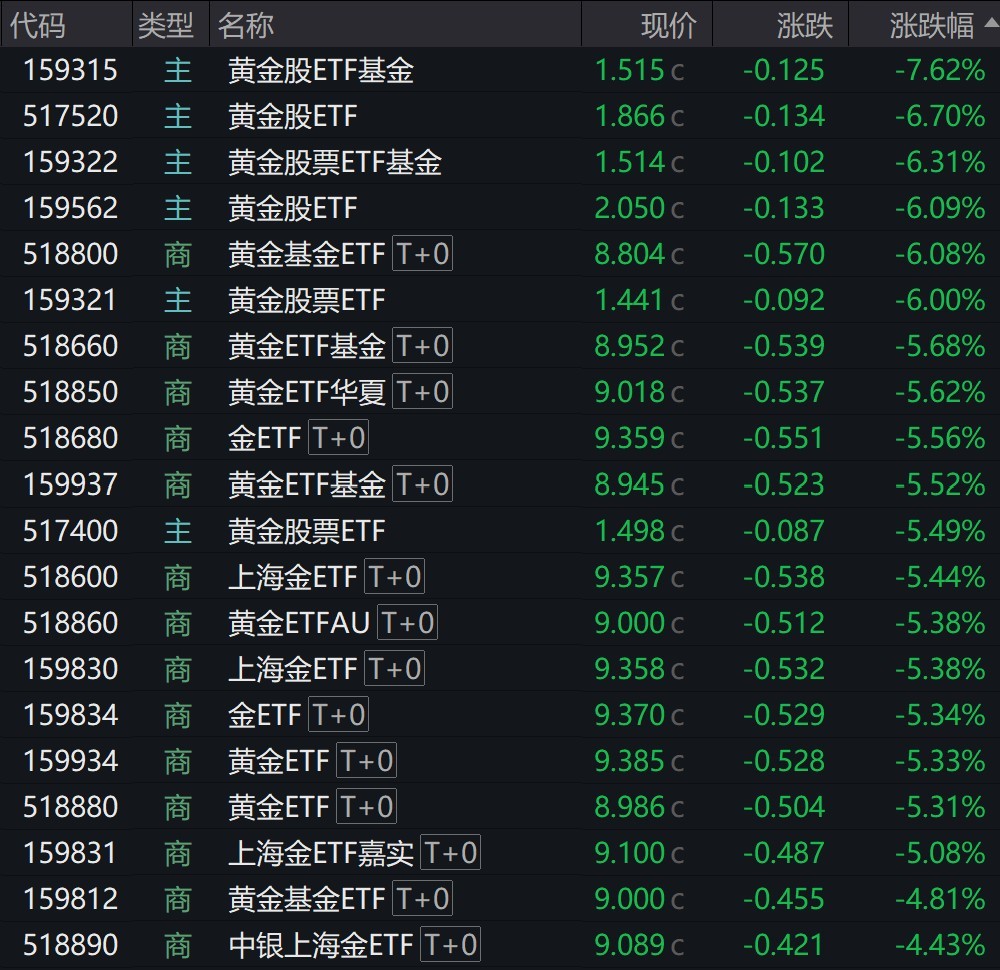Open stock code 517520
Screen dimensions: 1000x970
point(70,116)
